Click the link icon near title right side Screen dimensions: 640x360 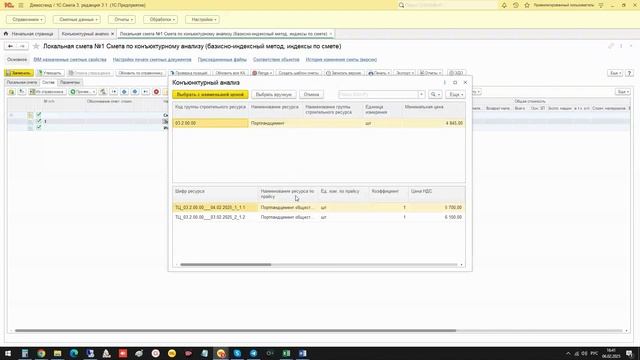point(611,46)
